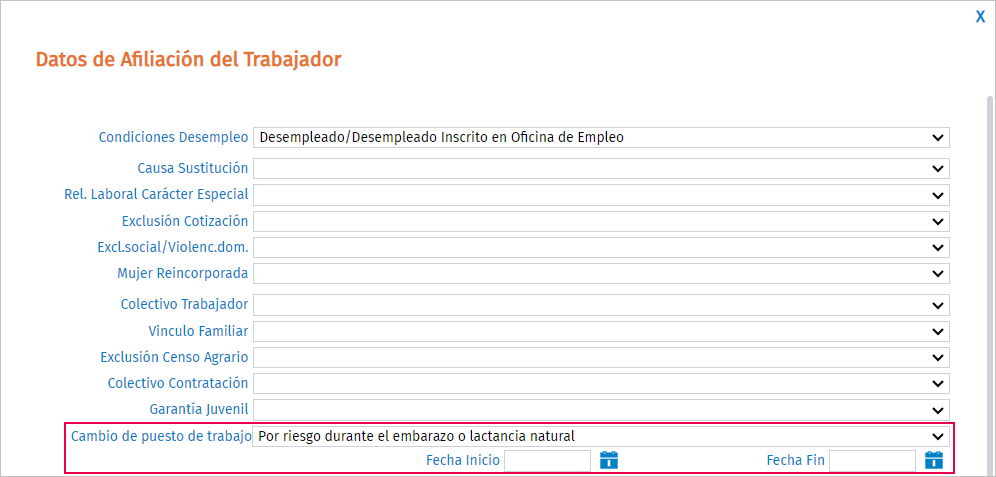This screenshot has height=477, width=996.
Task: Open the Excl.social/Violenc.dom. dropdown
Action: click(601, 247)
